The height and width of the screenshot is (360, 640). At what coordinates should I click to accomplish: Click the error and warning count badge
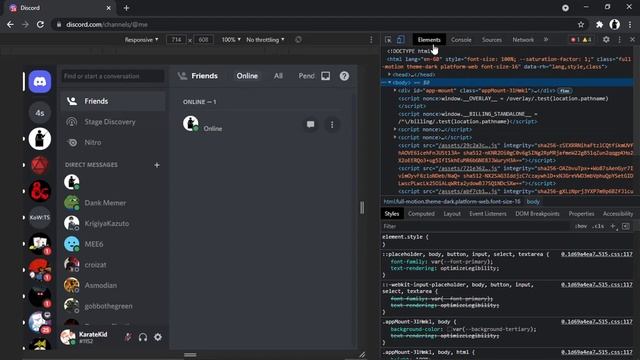(581, 40)
